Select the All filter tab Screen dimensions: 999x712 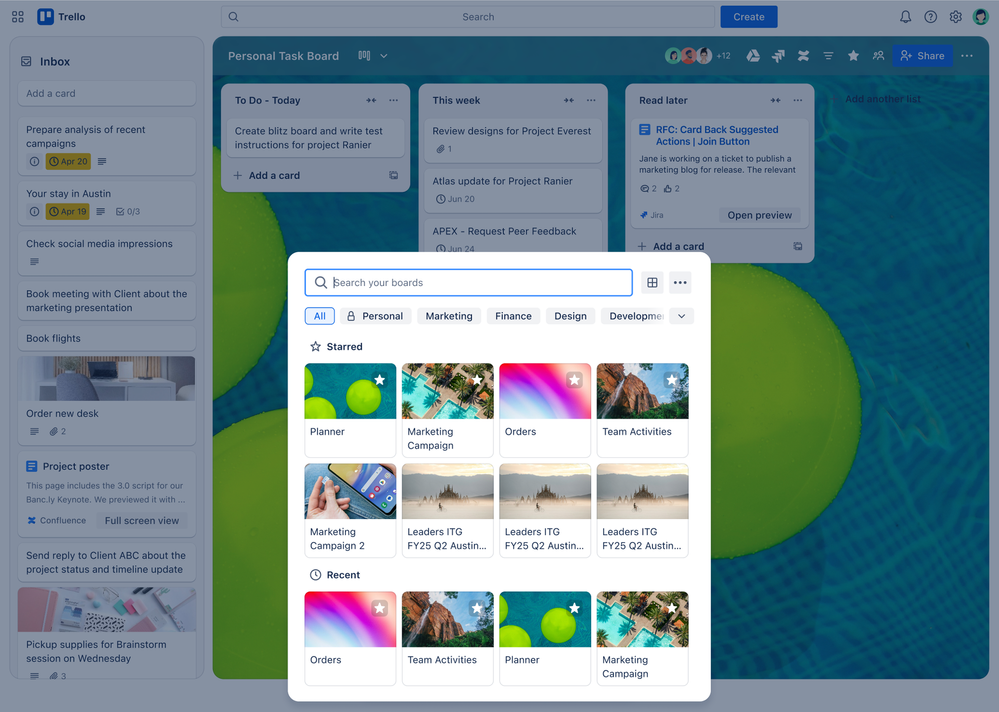coord(320,317)
